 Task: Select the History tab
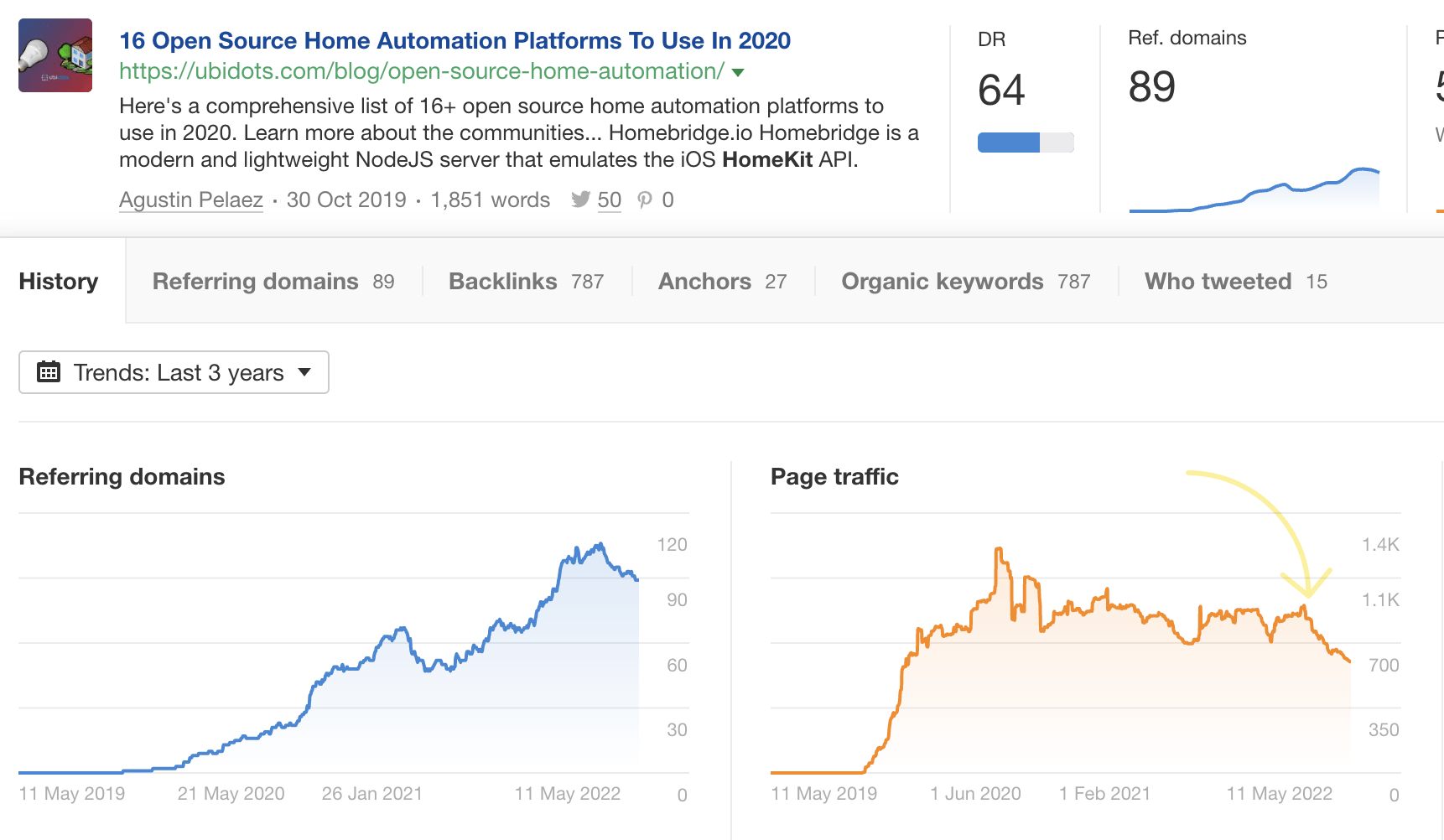(x=58, y=281)
